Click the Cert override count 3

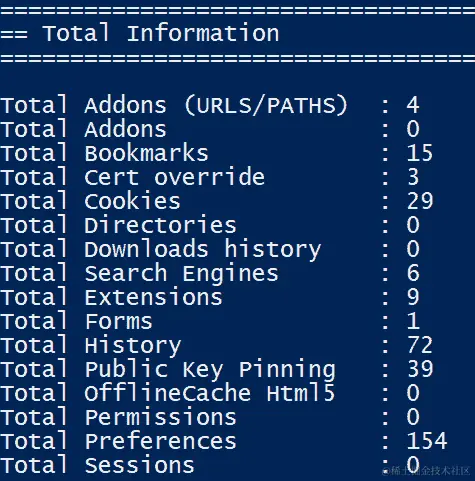tap(413, 177)
